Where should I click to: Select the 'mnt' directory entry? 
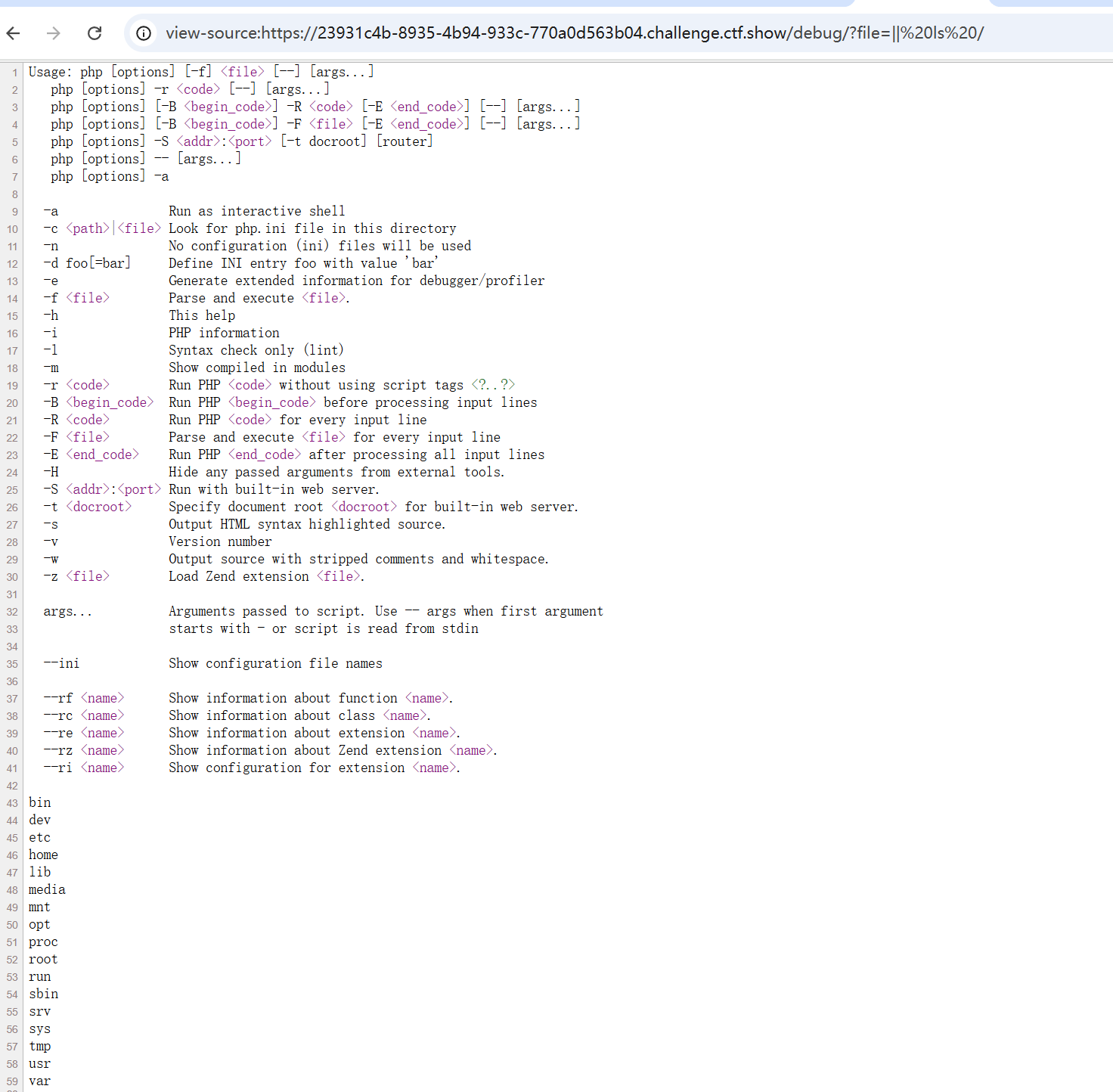coord(40,907)
